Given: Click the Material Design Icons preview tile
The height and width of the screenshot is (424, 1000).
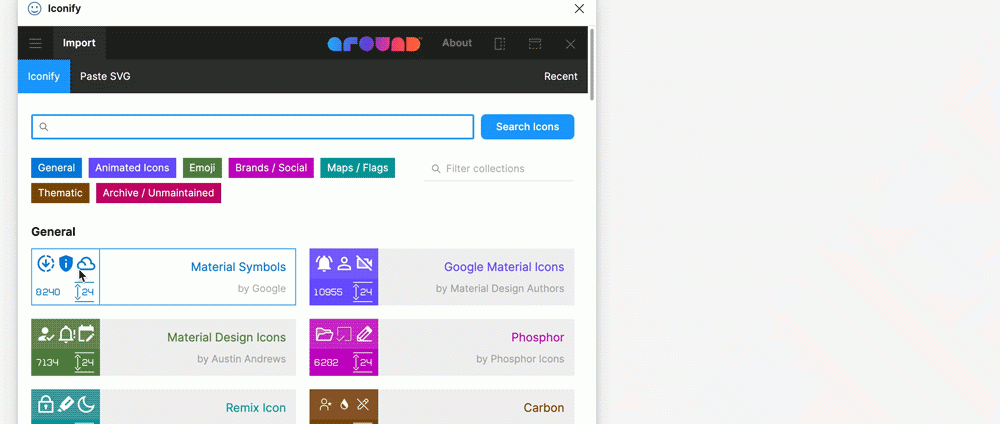Looking at the screenshot, I should (66, 347).
